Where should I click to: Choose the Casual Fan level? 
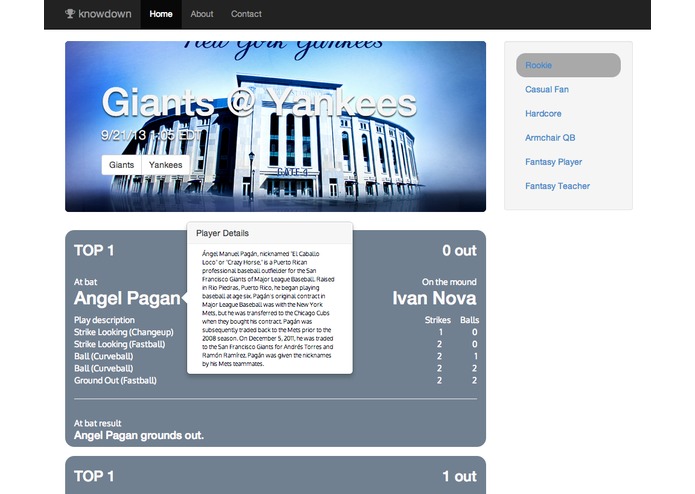click(x=547, y=89)
